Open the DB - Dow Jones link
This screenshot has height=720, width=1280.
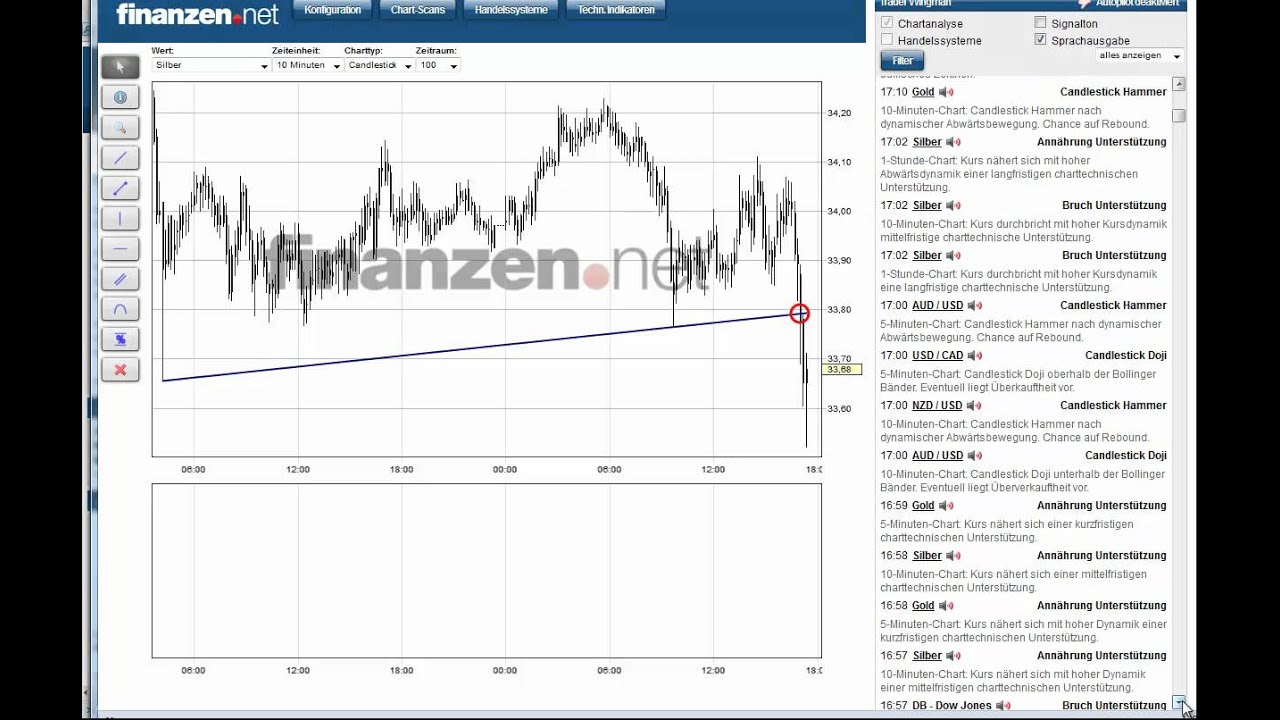pyautogui.click(x=952, y=705)
